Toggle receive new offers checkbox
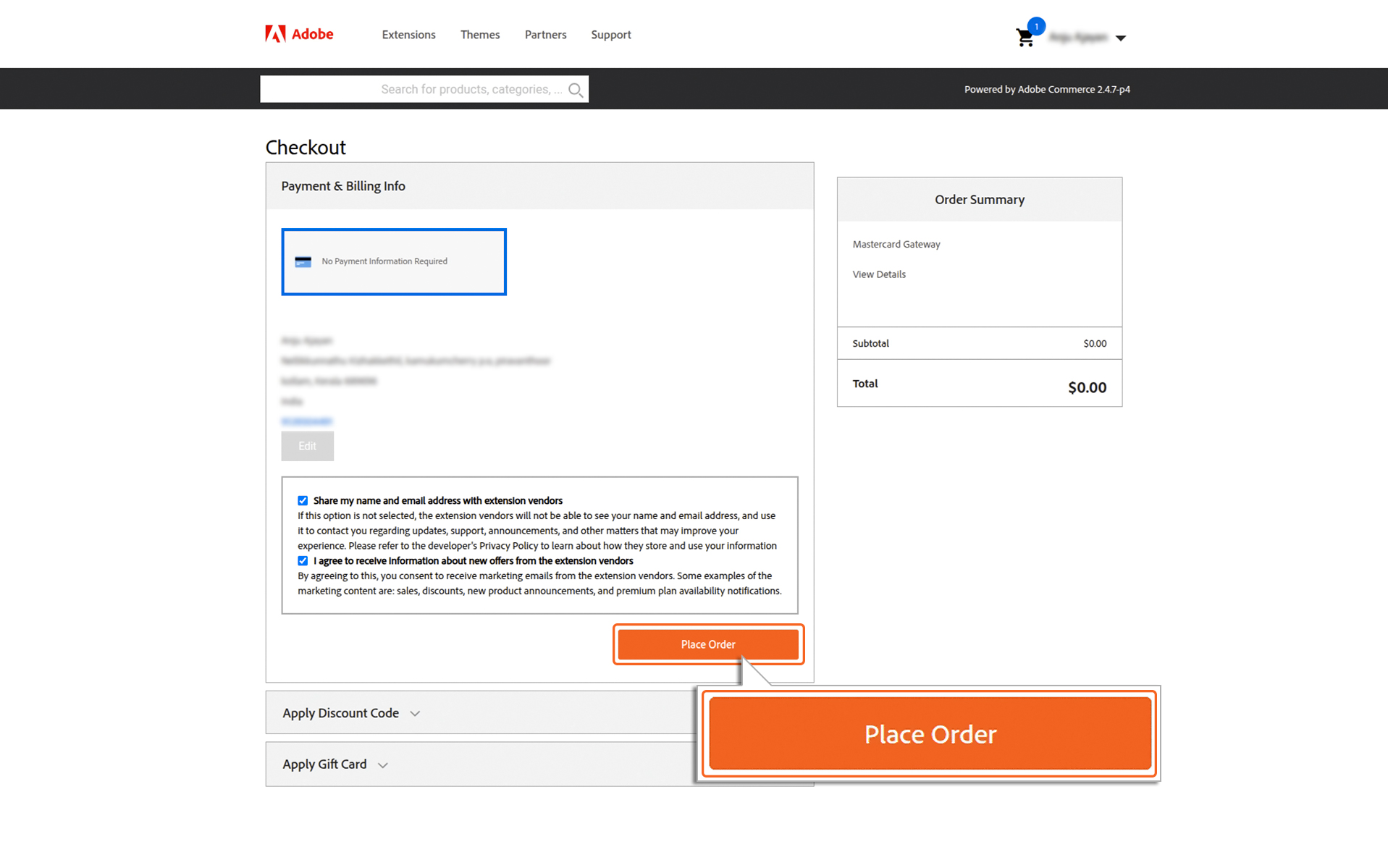 click(303, 560)
